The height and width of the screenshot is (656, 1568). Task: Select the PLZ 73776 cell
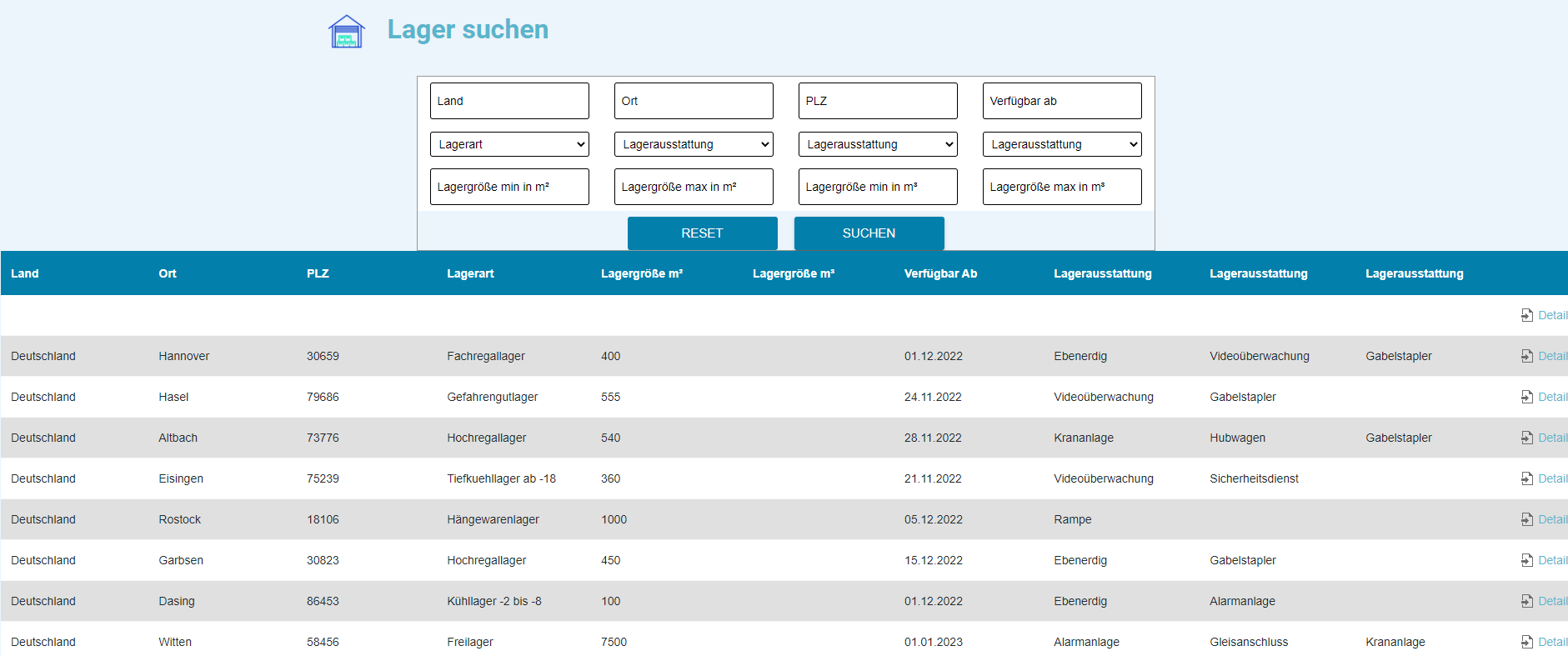coord(323,438)
